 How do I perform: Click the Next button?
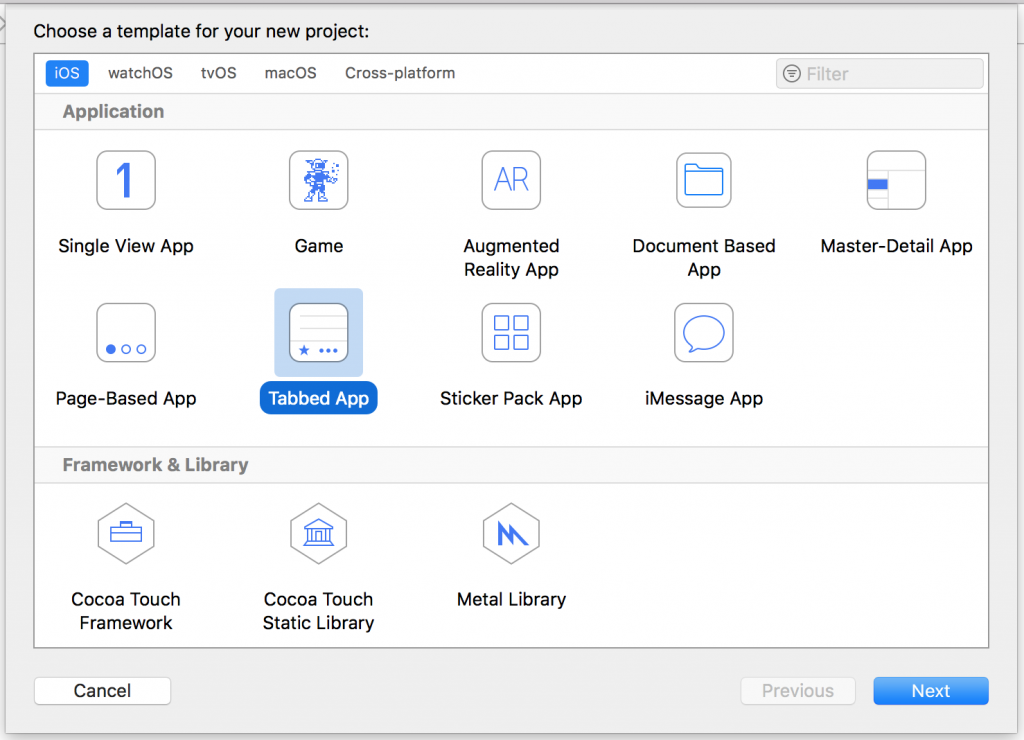coord(931,691)
